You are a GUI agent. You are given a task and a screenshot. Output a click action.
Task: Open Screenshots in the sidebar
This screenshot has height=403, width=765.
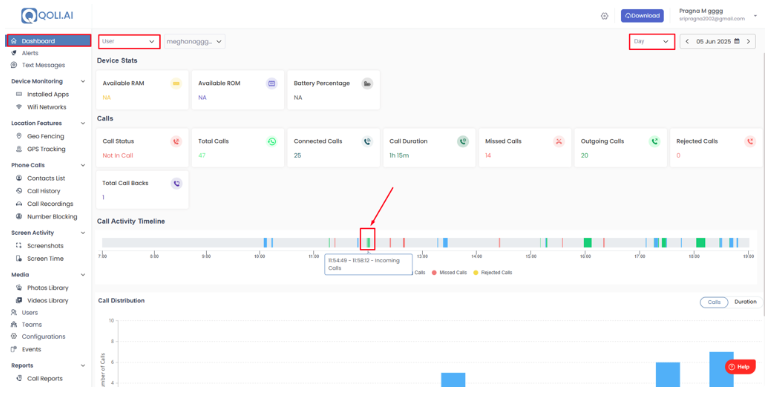point(44,245)
